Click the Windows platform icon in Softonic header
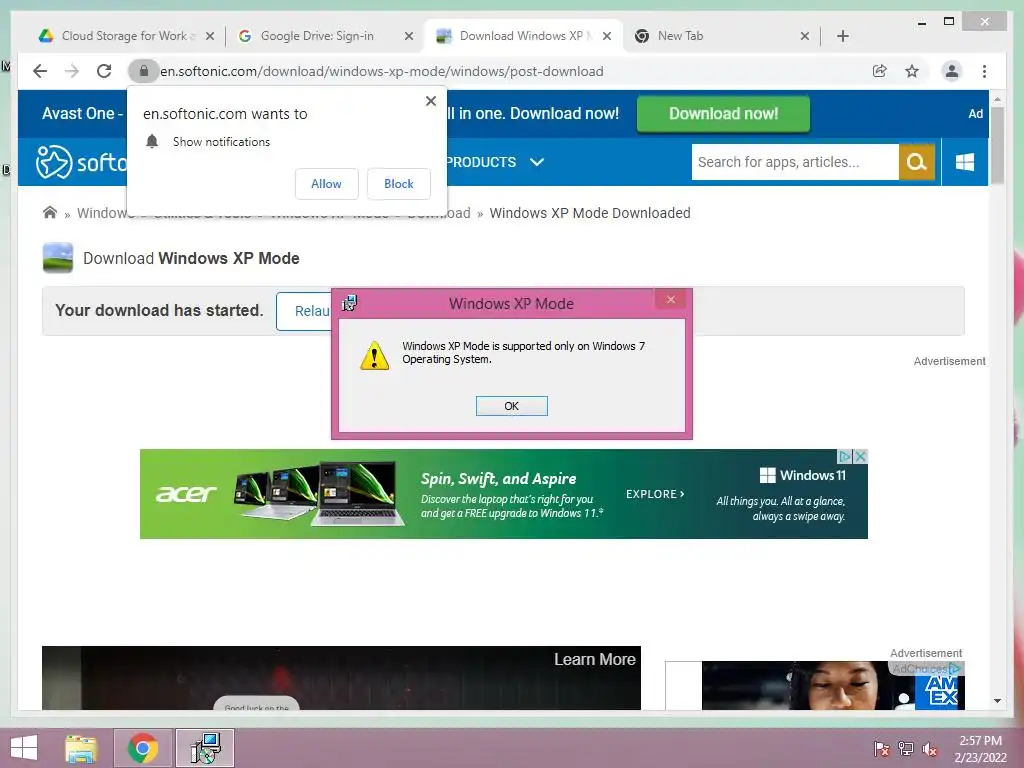The width and height of the screenshot is (1024, 768). pyautogui.click(x=965, y=162)
